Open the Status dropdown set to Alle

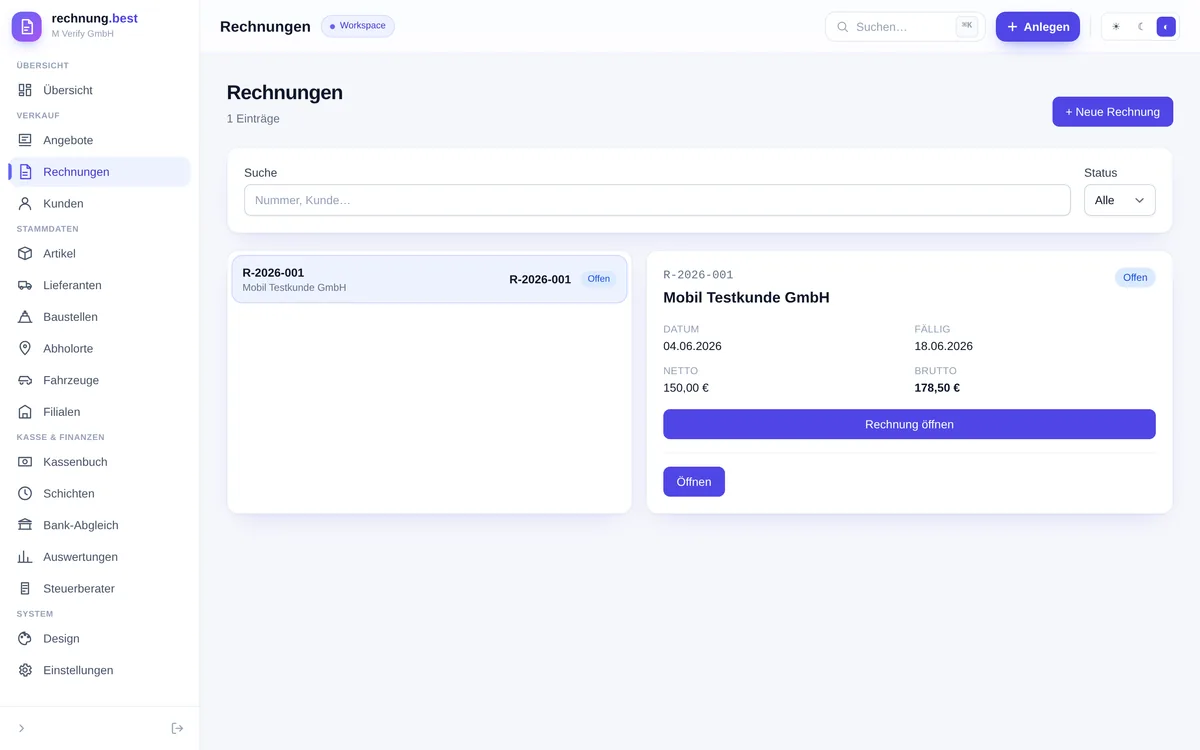coord(1119,200)
